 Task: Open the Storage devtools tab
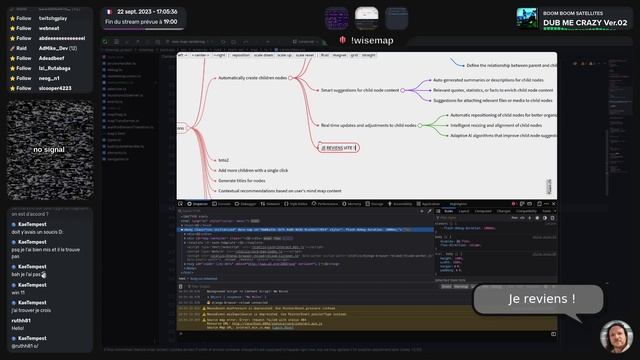[374, 204]
